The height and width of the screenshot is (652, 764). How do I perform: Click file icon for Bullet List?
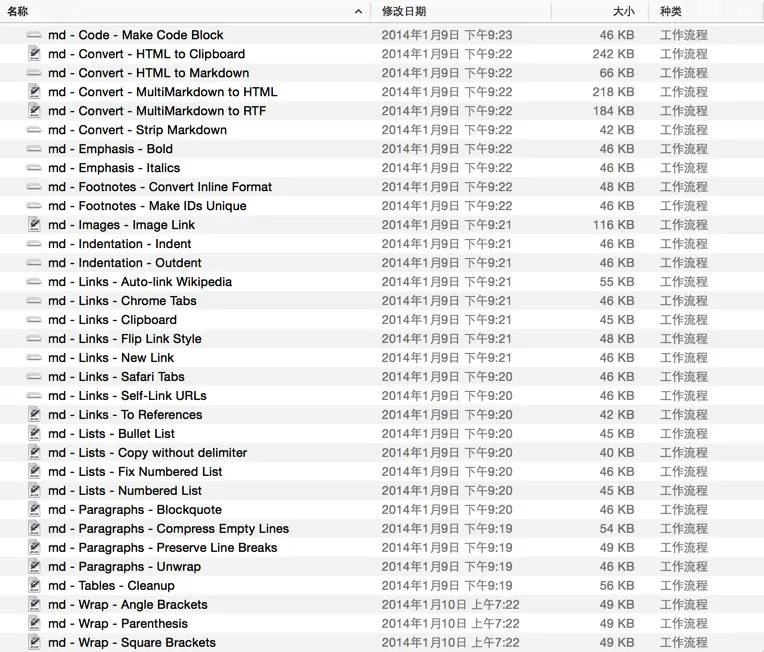point(34,434)
